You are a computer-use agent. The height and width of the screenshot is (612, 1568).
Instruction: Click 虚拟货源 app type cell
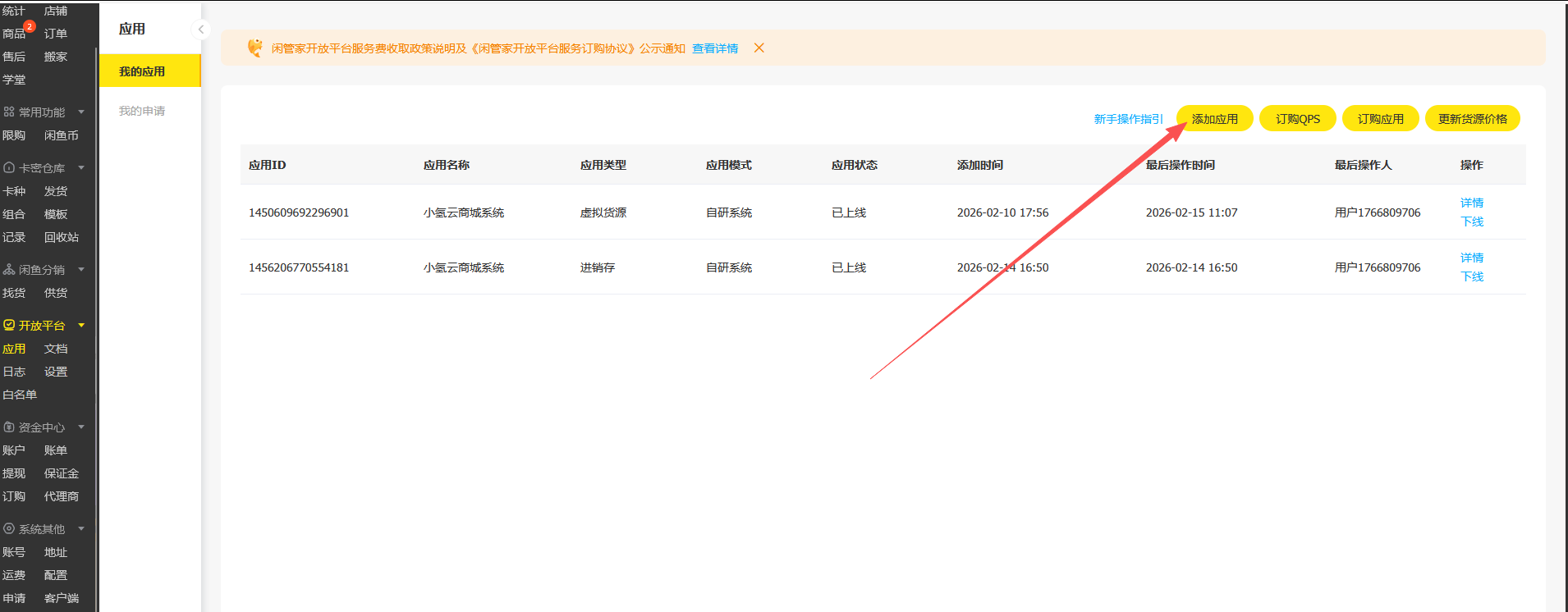(x=603, y=212)
